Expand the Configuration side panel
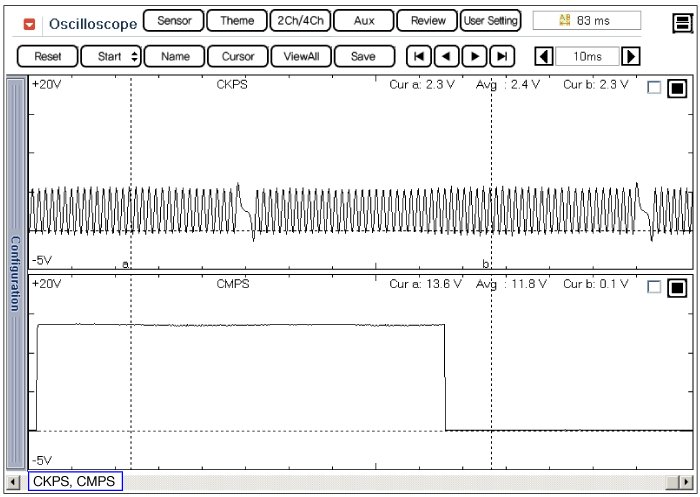The image size is (700, 497). point(15,272)
